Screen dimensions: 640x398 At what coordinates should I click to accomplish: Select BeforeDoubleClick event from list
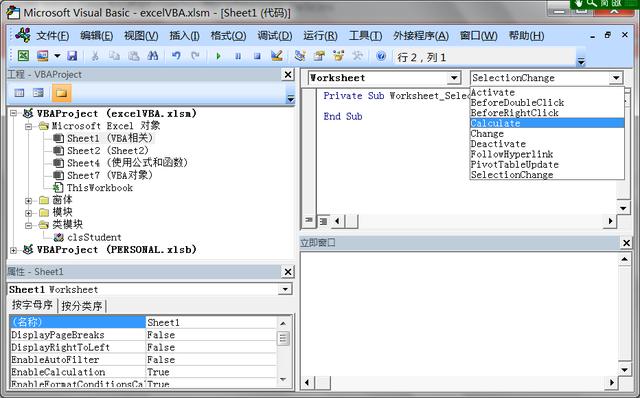coord(547,102)
